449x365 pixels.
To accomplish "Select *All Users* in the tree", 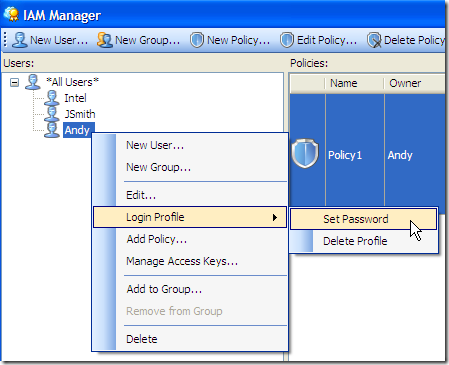I will click(x=72, y=82).
